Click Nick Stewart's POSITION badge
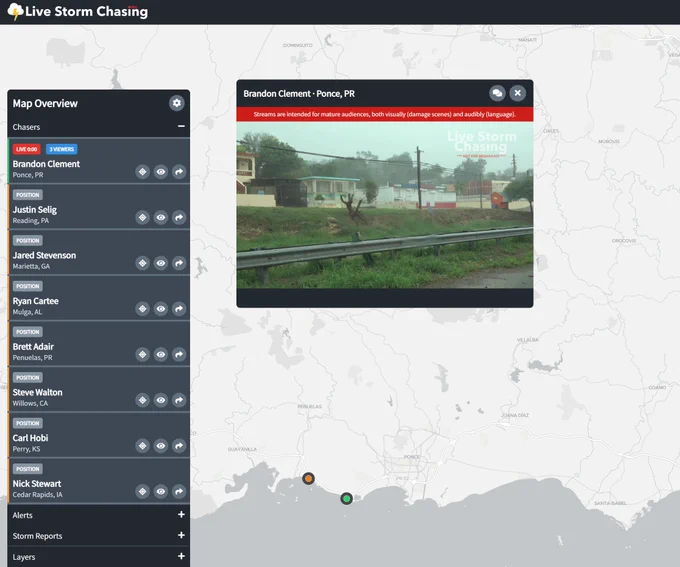Image resolution: width=680 pixels, height=567 pixels. point(27,469)
